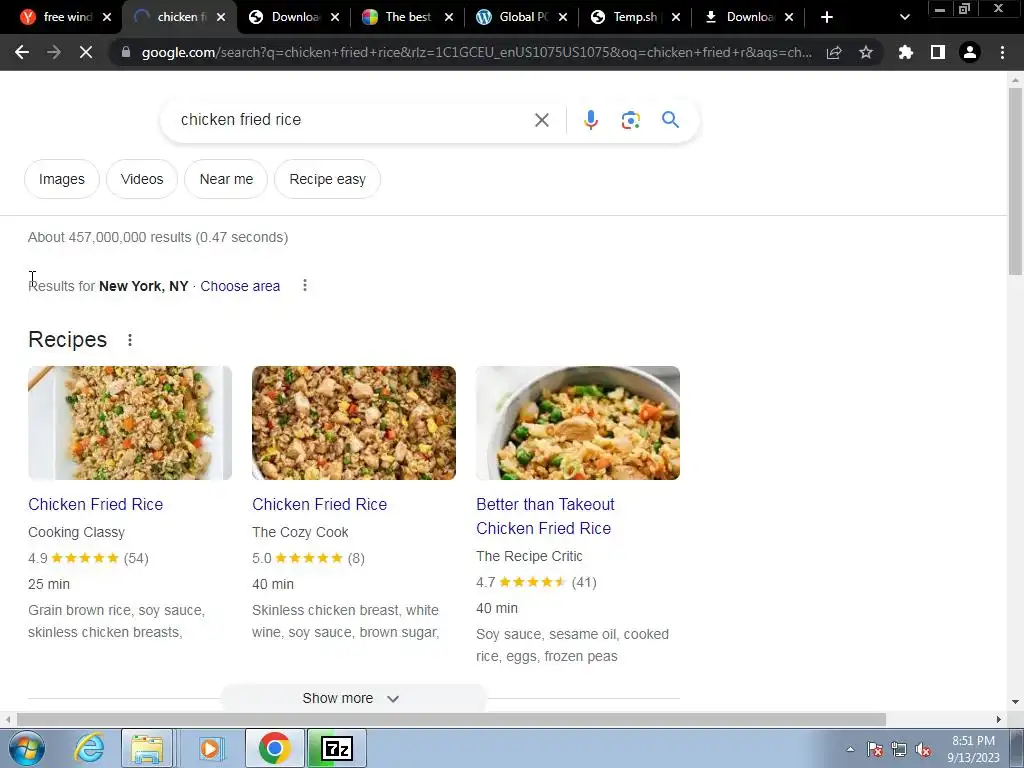Click the '25 min' cook time text

49,584
